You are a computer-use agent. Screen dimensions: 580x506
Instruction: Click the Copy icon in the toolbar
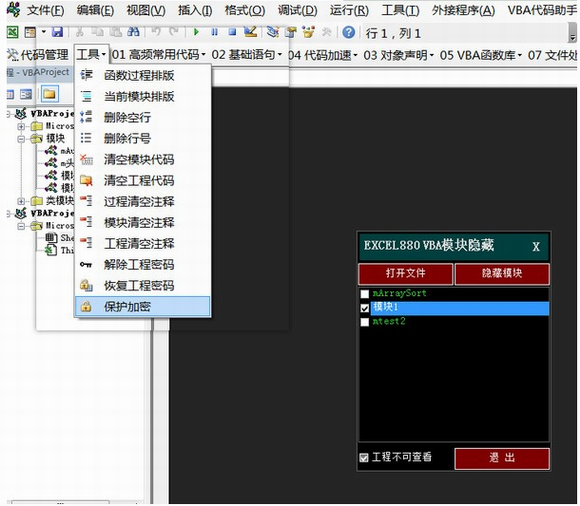pyautogui.click(x=98, y=32)
